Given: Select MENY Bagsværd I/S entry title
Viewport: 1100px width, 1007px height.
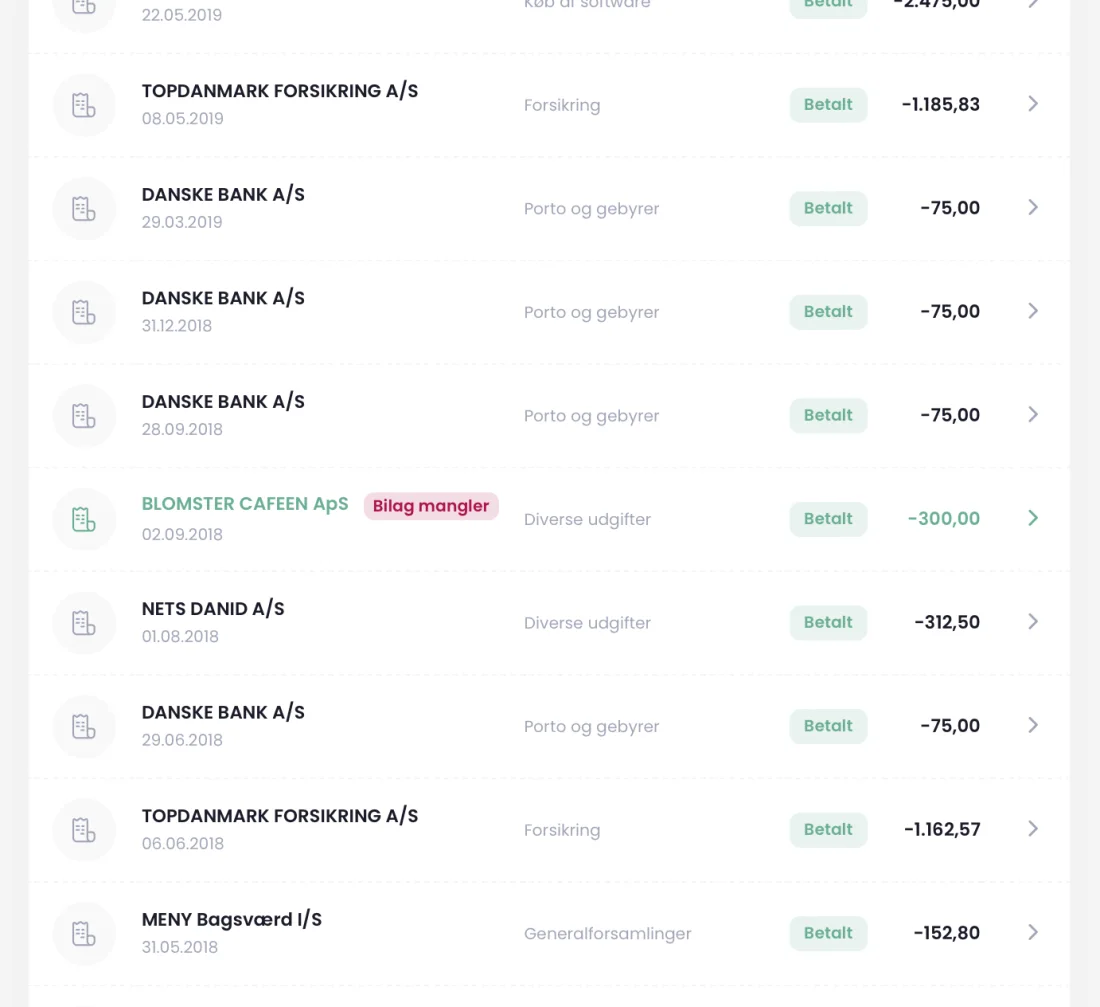Looking at the screenshot, I should pyautogui.click(x=232, y=919).
